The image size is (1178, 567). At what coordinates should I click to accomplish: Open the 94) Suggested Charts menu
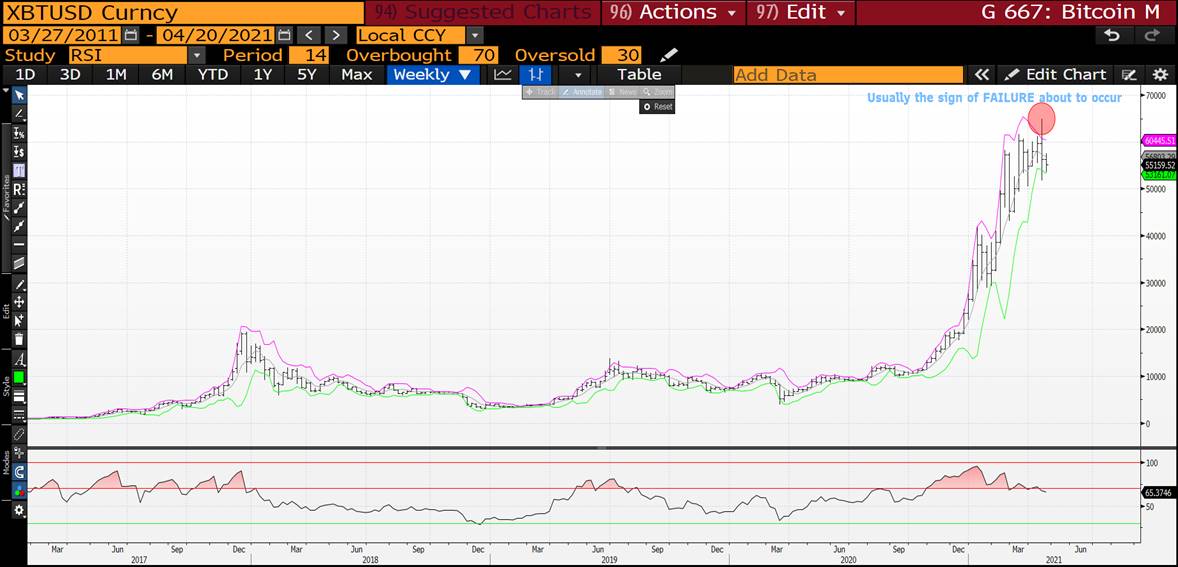click(482, 13)
